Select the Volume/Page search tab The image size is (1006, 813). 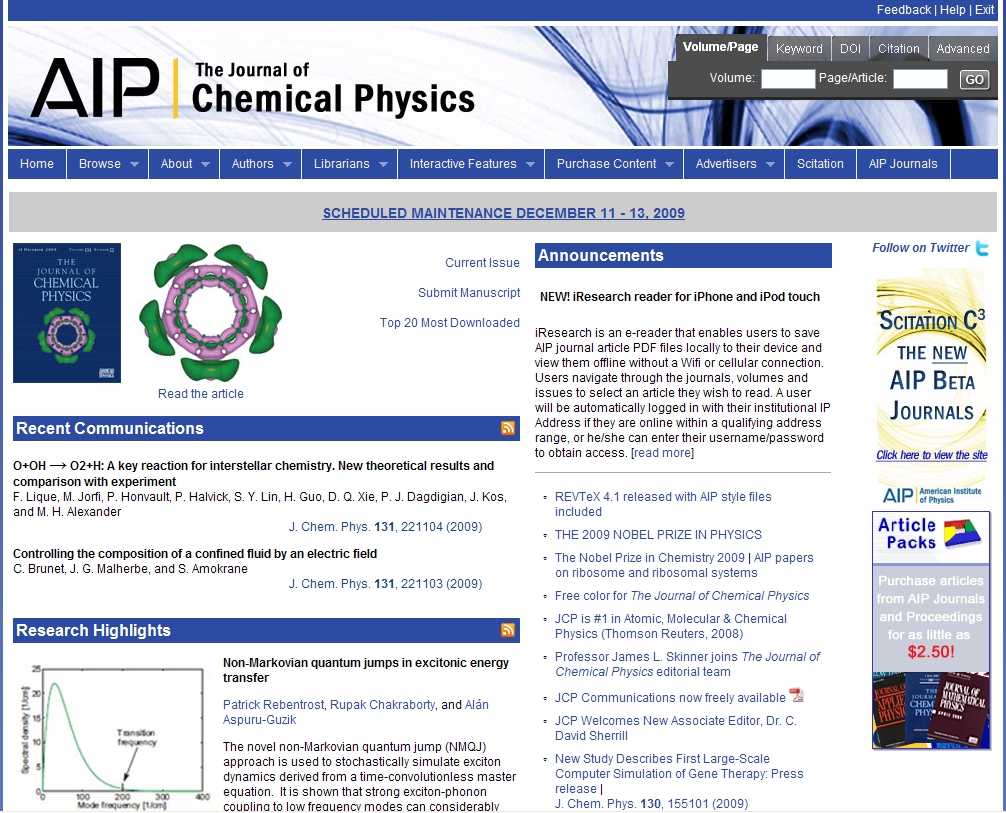click(x=720, y=47)
